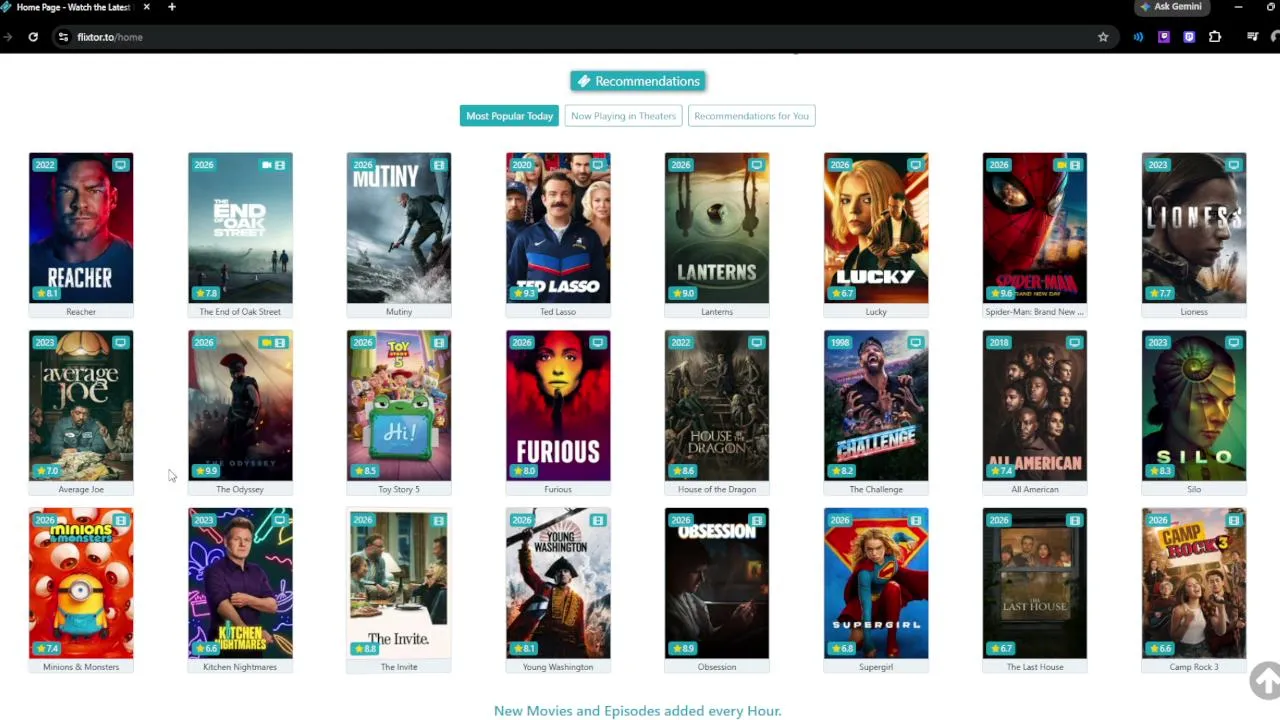Screen dimensions: 1280x720
Task: Click film-strip icon on Young Washington poster
Action: point(597,520)
